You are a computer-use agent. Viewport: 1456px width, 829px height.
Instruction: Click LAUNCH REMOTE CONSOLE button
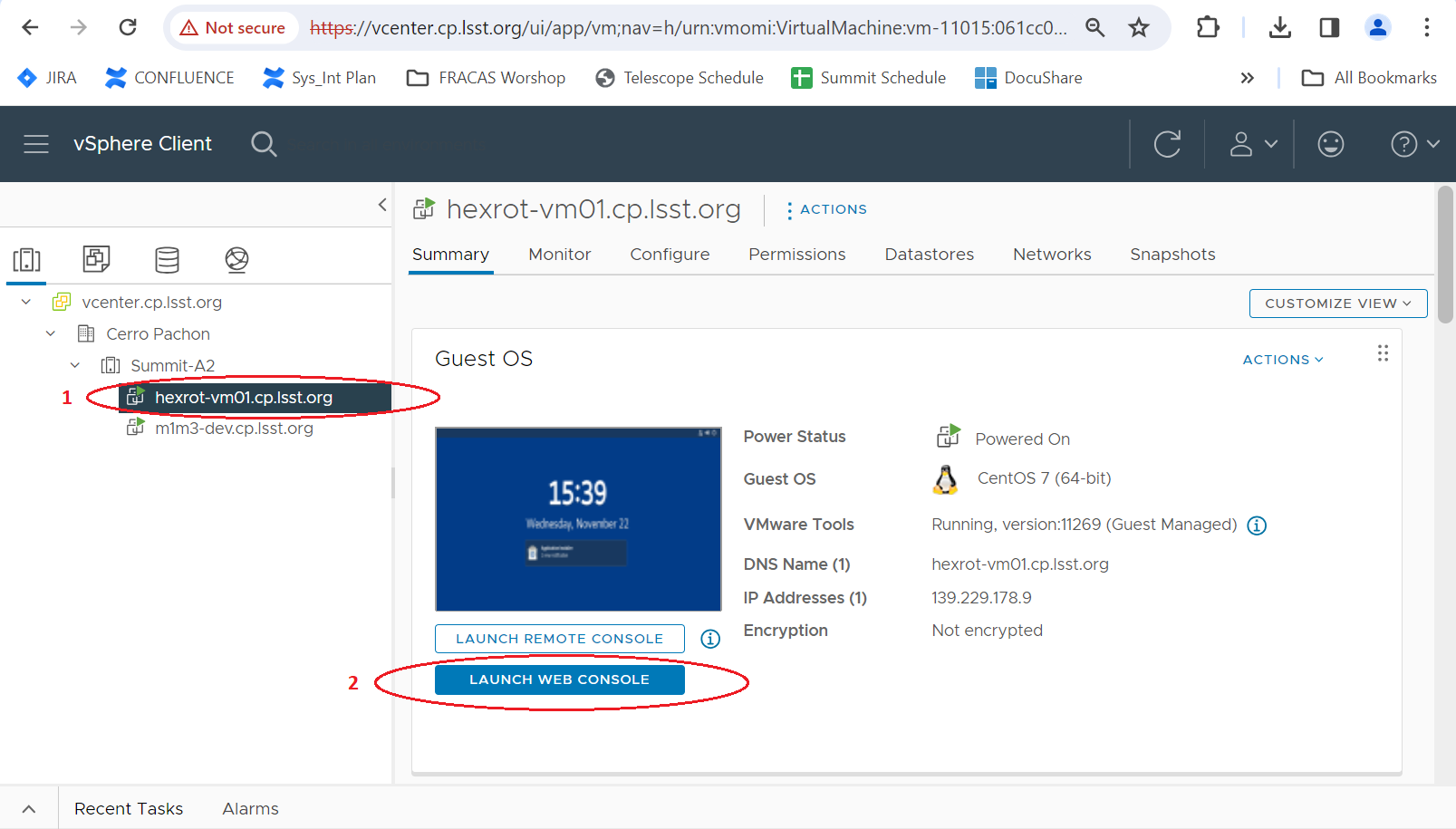pyautogui.click(x=560, y=639)
